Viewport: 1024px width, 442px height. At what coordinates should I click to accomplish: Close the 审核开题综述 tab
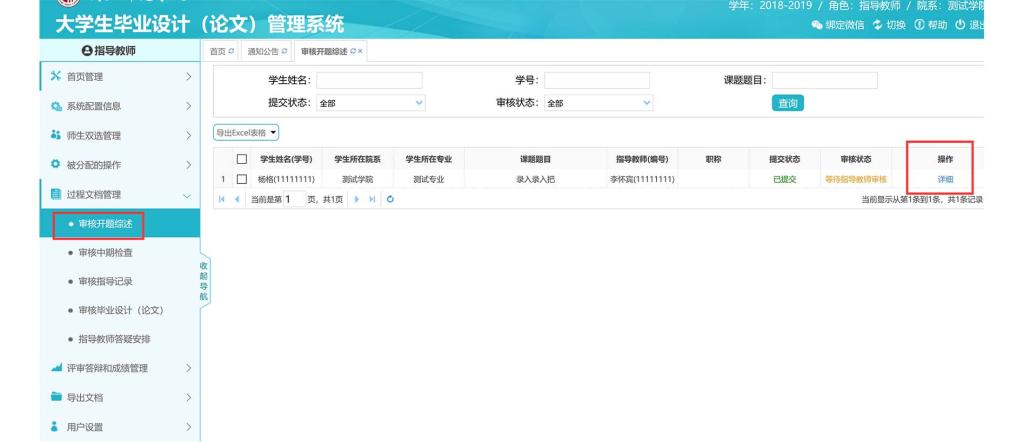pyautogui.click(x=361, y=50)
